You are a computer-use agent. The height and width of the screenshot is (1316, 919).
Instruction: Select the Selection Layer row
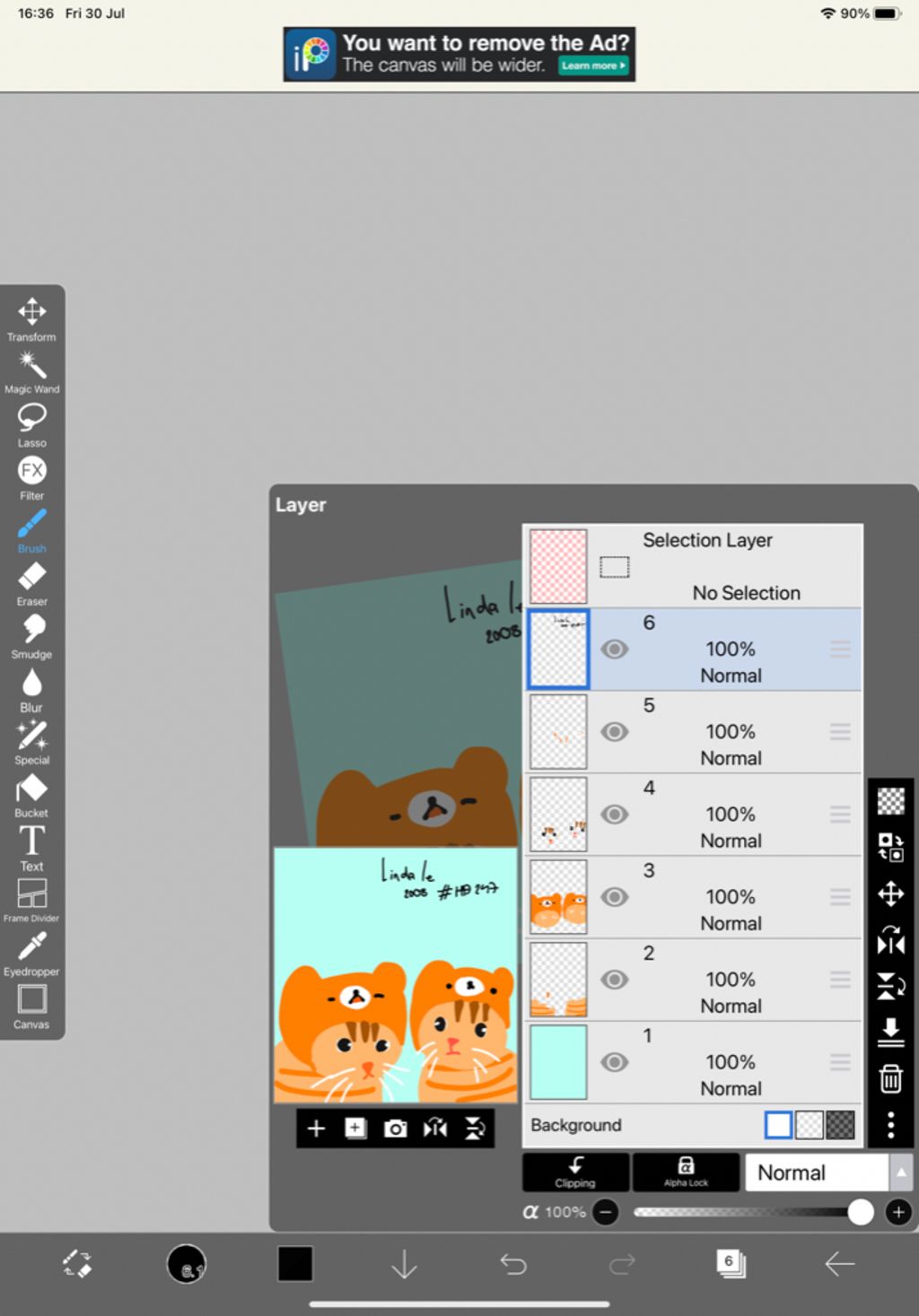(x=693, y=566)
